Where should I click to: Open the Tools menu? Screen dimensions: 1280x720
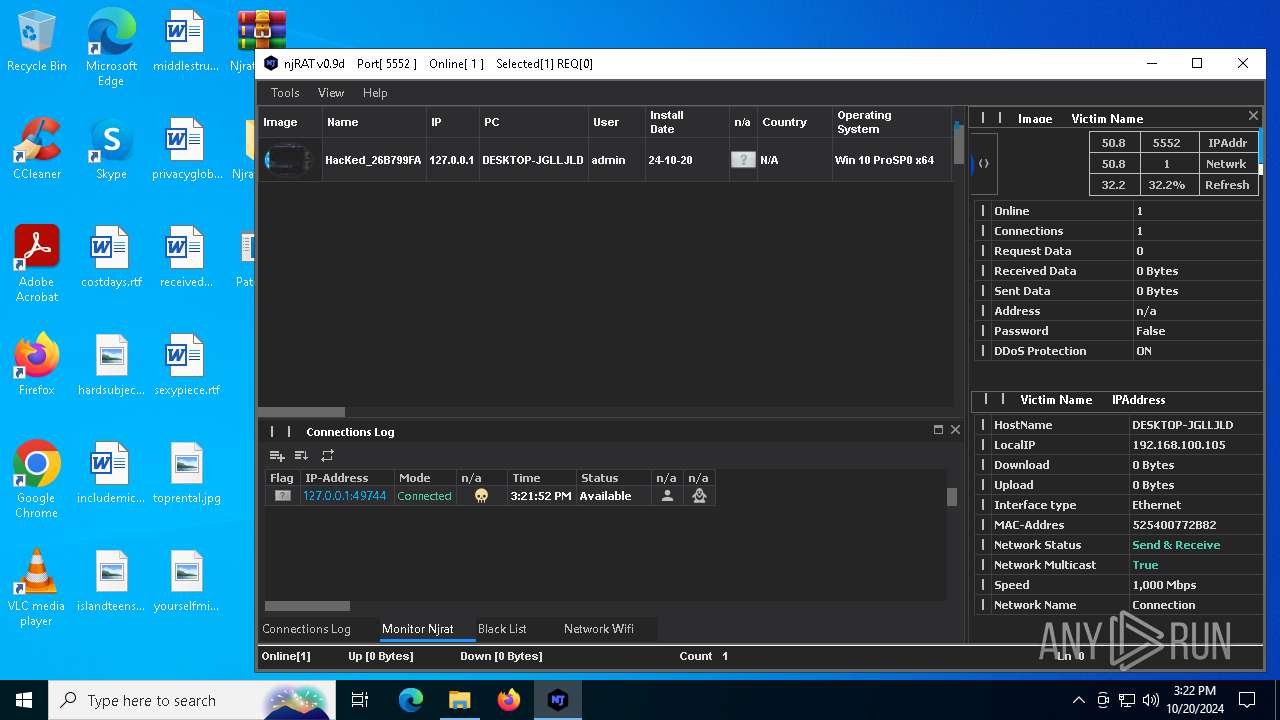tap(285, 93)
